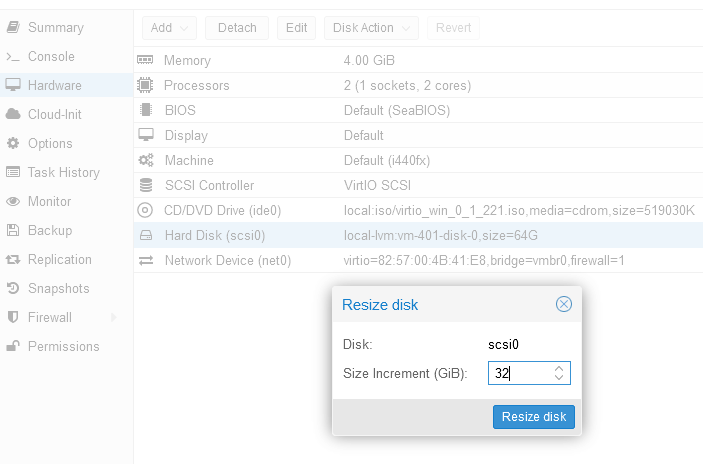Select the Replication arrows icon
This screenshot has width=703, height=464.
tap(13, 260)
